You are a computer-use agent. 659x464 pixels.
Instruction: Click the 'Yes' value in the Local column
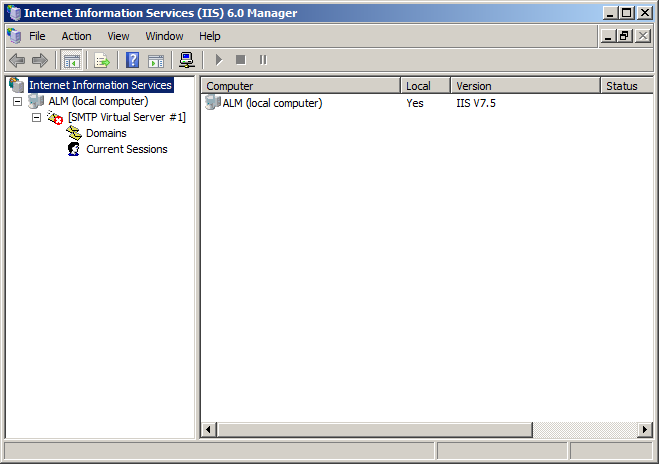pos(415,103)
